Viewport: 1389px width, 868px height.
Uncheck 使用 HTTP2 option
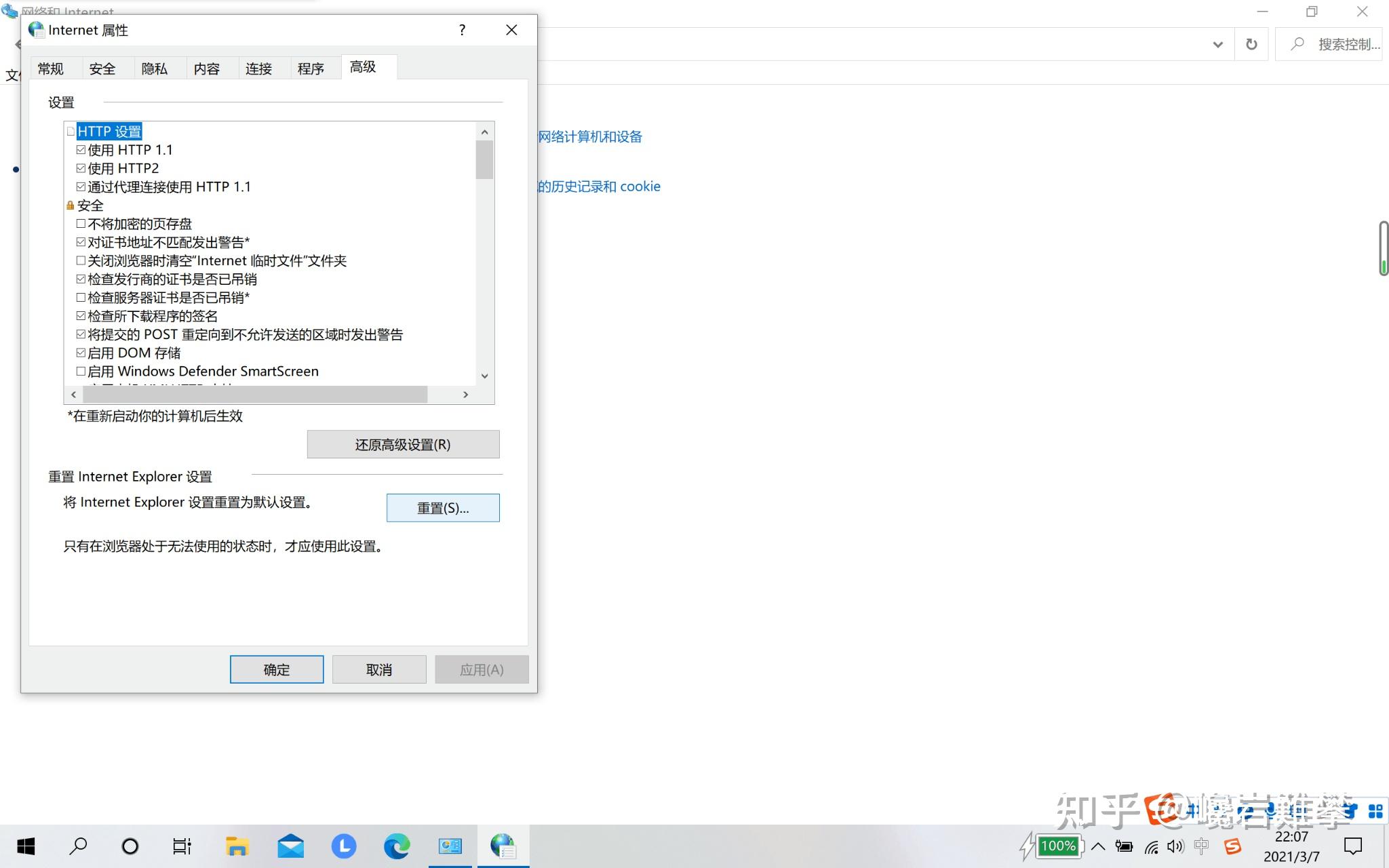(81, 168)
